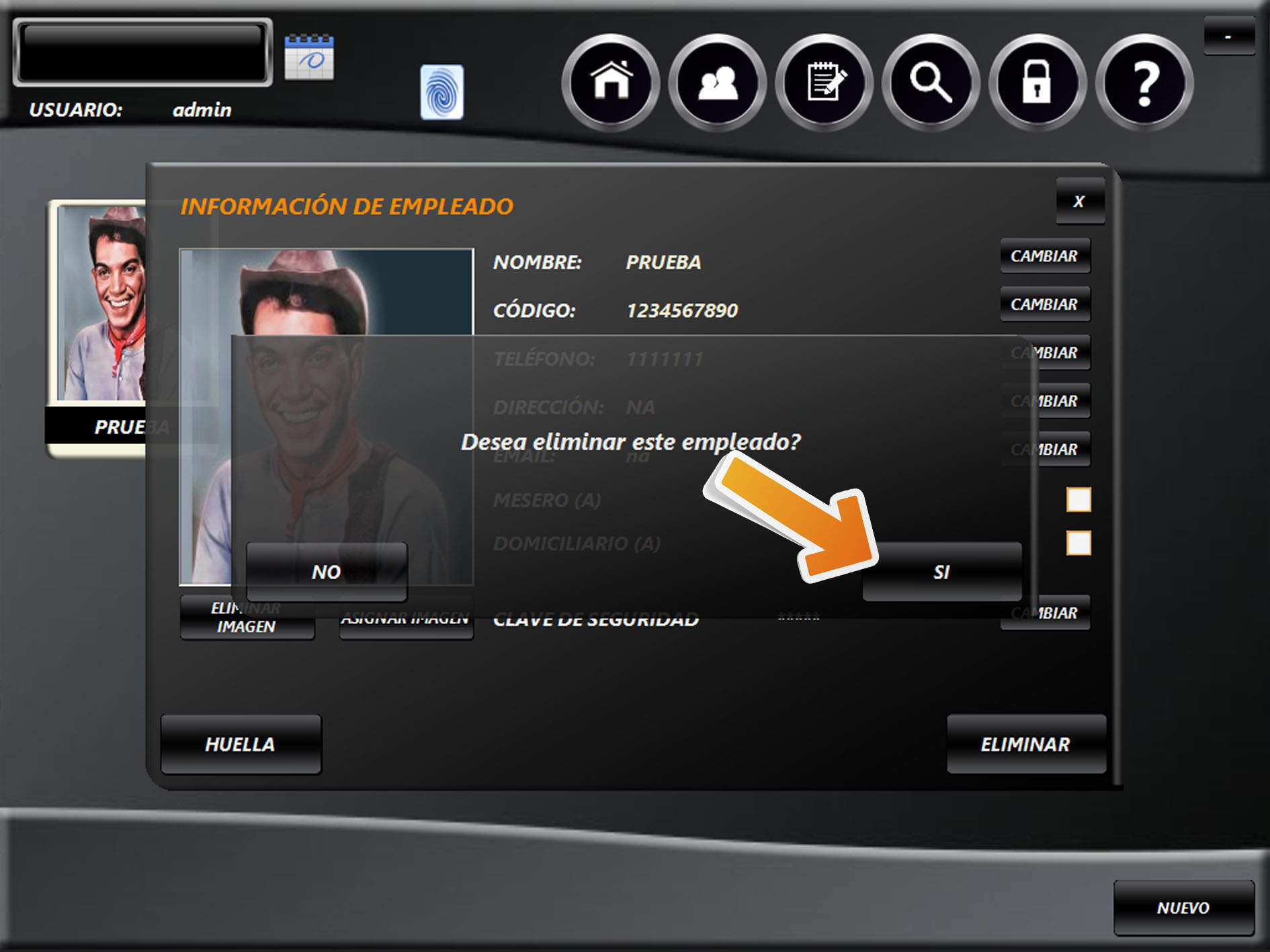Image resolution: width=1270 pixels, height=952 pixels.
Task: Click the HUELLA button
Action: pos(241,744)
